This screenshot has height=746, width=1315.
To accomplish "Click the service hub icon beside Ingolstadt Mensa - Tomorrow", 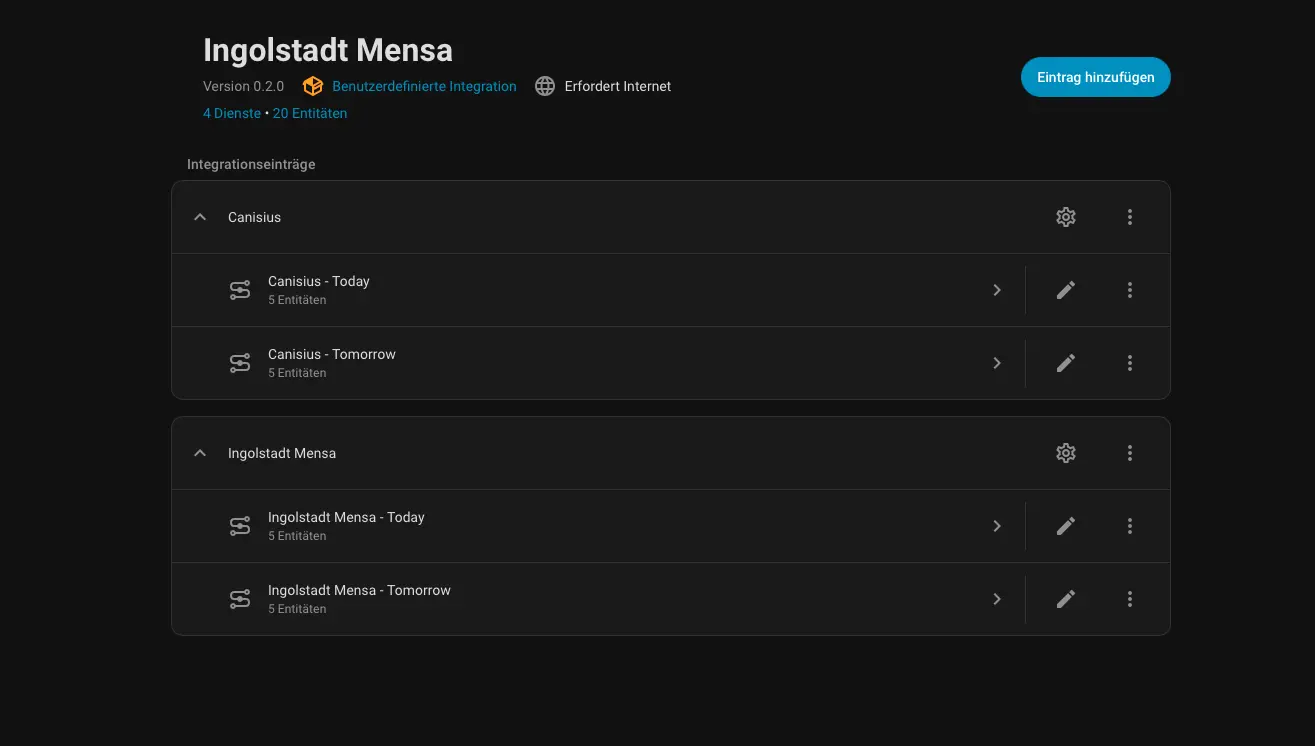I will tap(240, 598).
